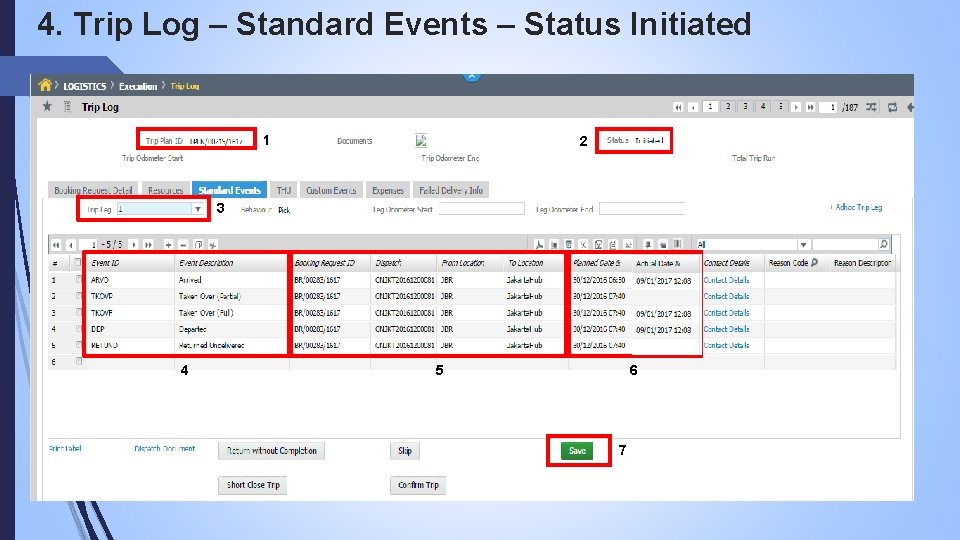960x540 pixels.
Task: Click the shuffle arrows icon near /187
Action: (871, 107)
